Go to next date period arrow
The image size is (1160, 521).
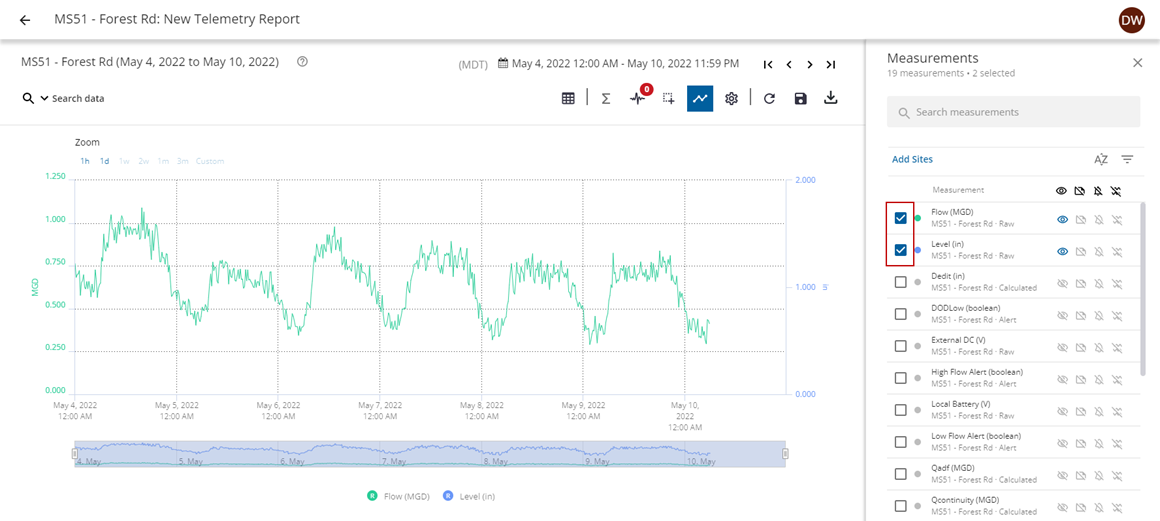tap(810, 64)
